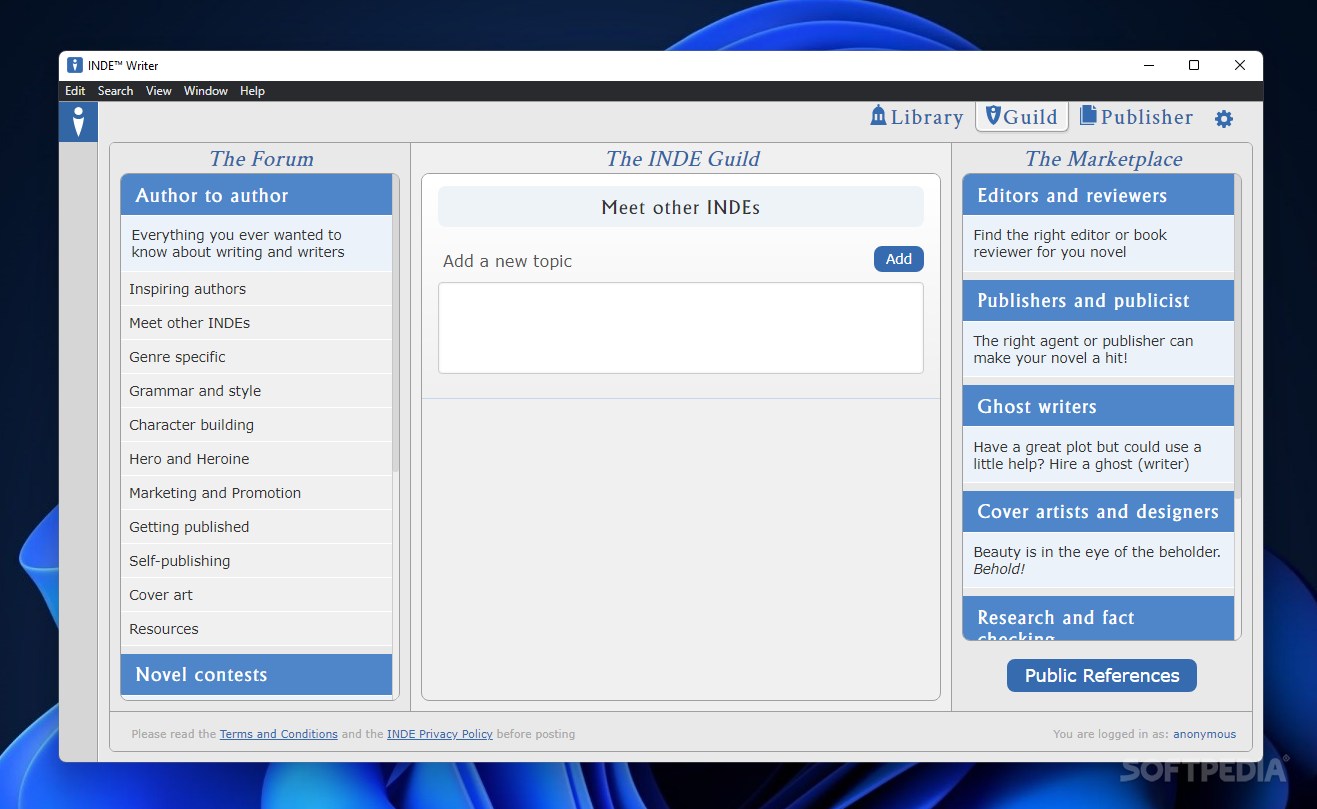
Task: Click the INDE logo icon in sidebar
Action: (78, 121)
